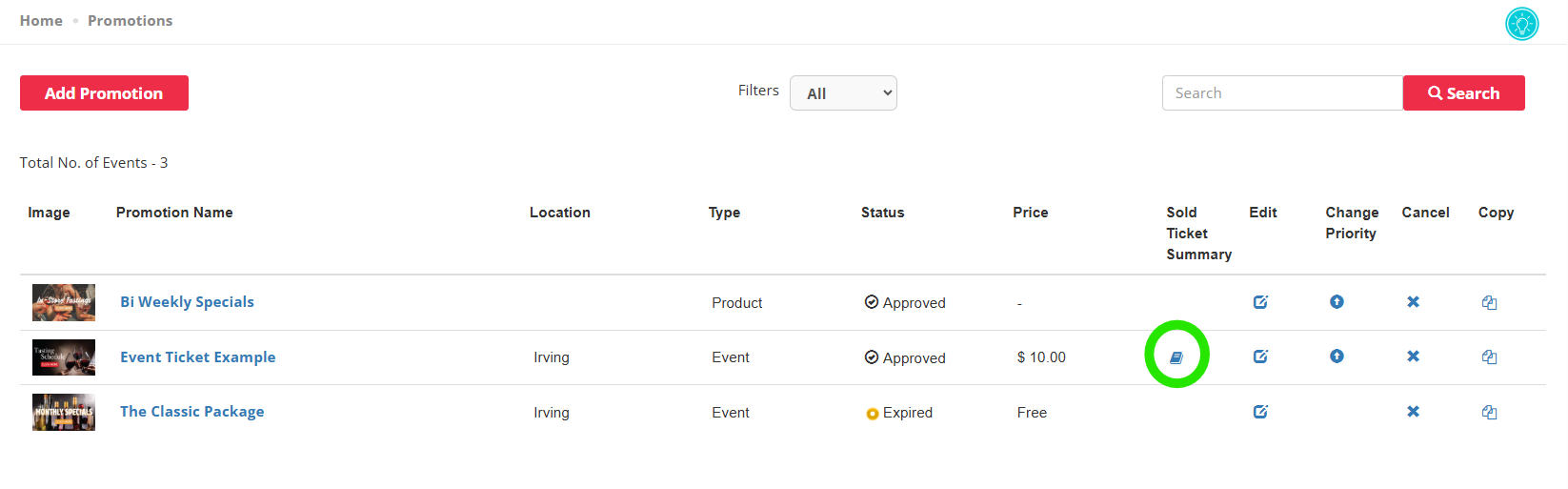
Task: Click the red Search button
Action: [x=1463, y=93]
